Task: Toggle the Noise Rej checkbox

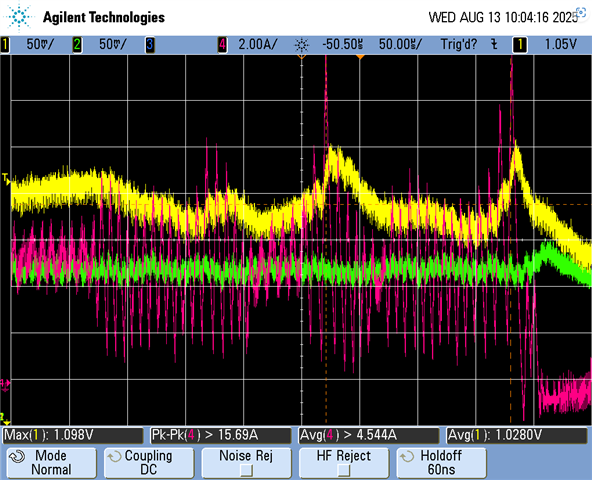Action: click(x=246, y=471)
